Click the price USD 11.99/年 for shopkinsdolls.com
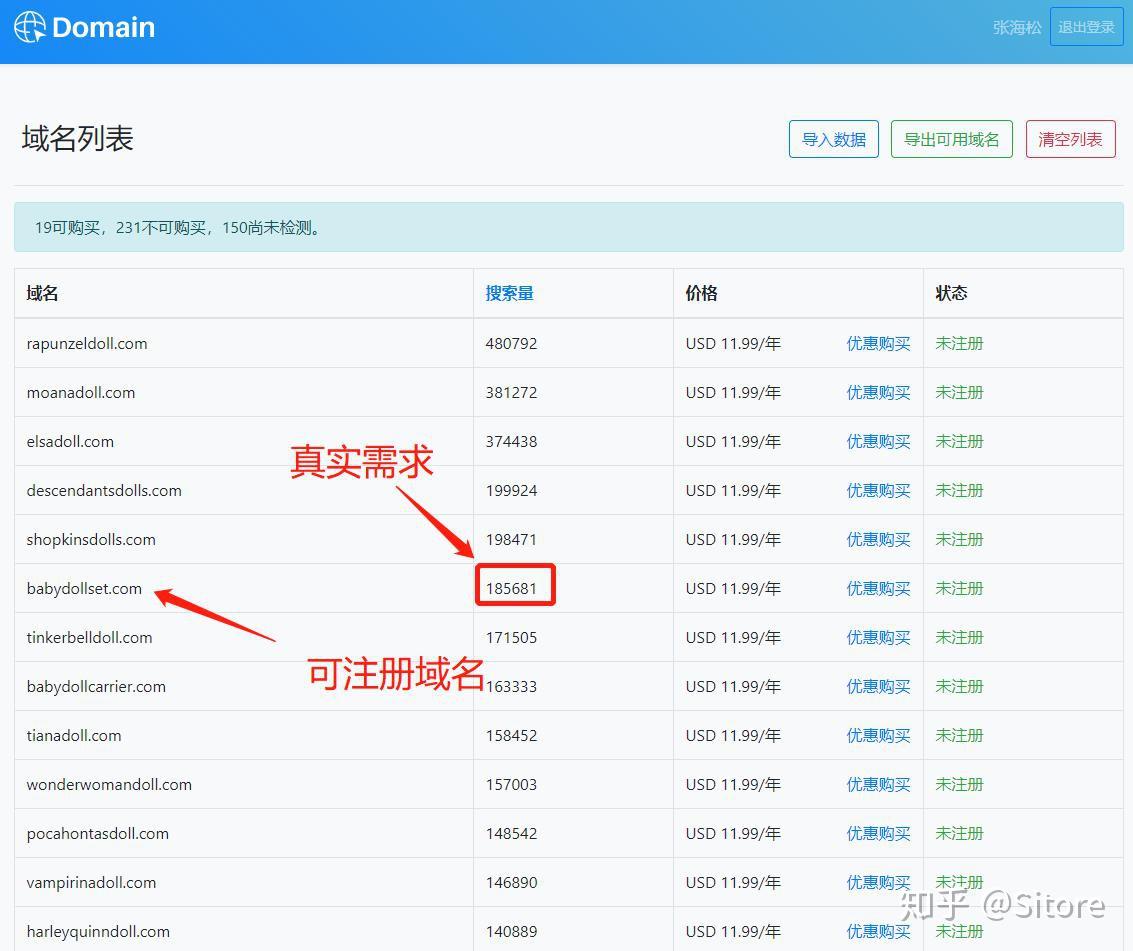The width and height of the screenshot is (1133, 951). [733, 540]
